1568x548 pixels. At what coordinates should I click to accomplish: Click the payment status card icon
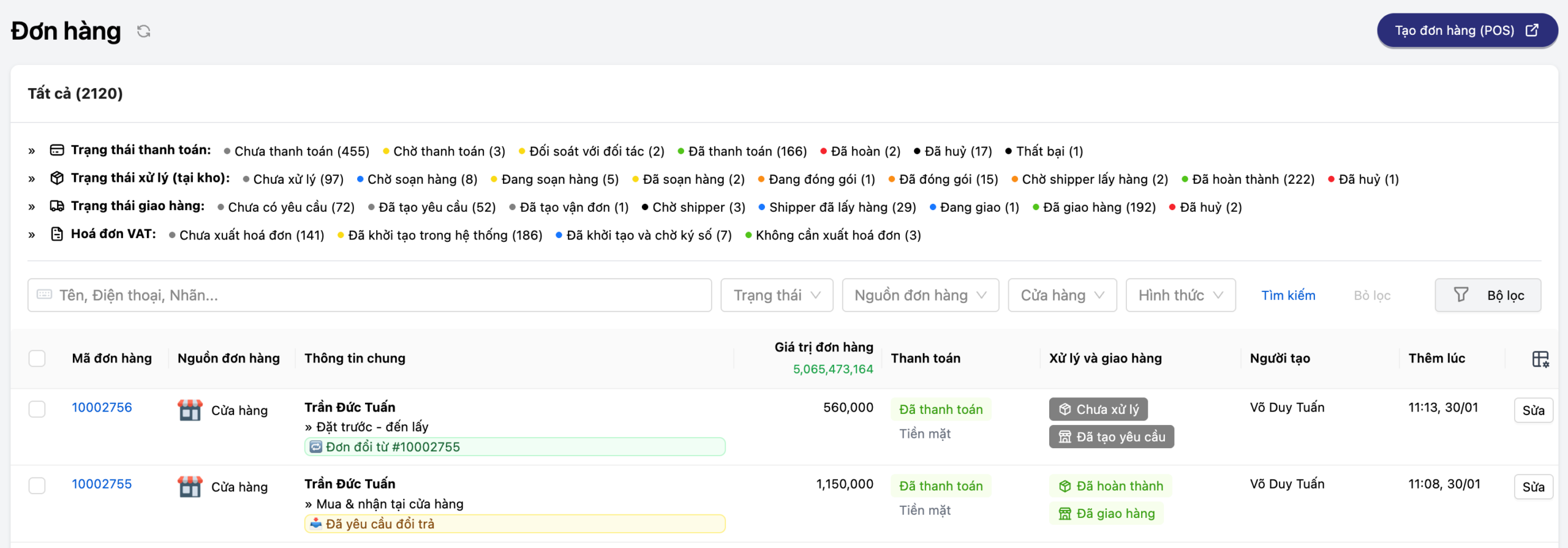pos(57,150)
